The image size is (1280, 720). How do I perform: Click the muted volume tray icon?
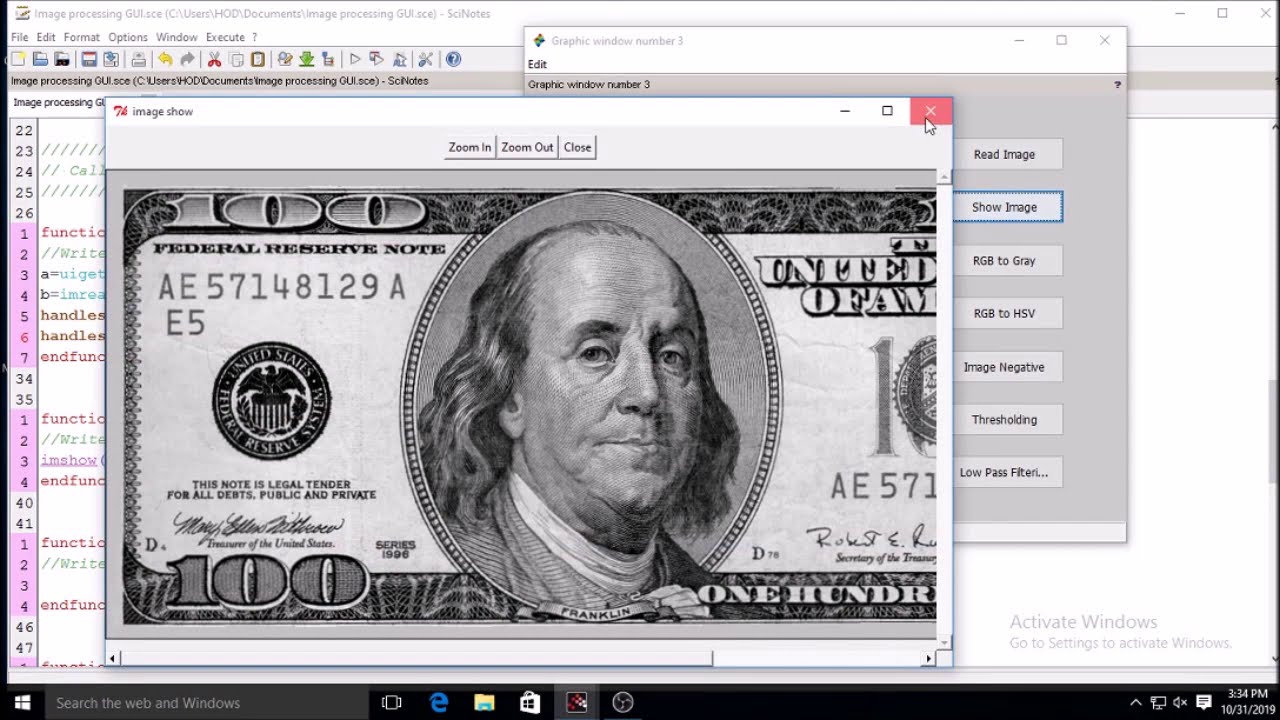[x=1180, y=703]
